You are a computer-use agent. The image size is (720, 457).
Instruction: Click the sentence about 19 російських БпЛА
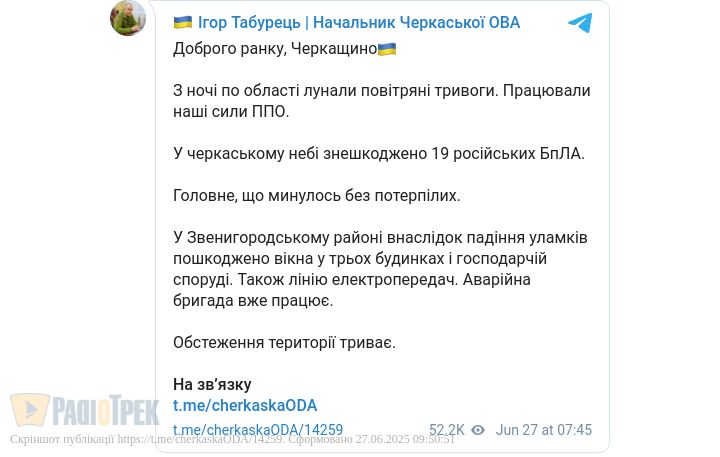click(x=378, y=154)
